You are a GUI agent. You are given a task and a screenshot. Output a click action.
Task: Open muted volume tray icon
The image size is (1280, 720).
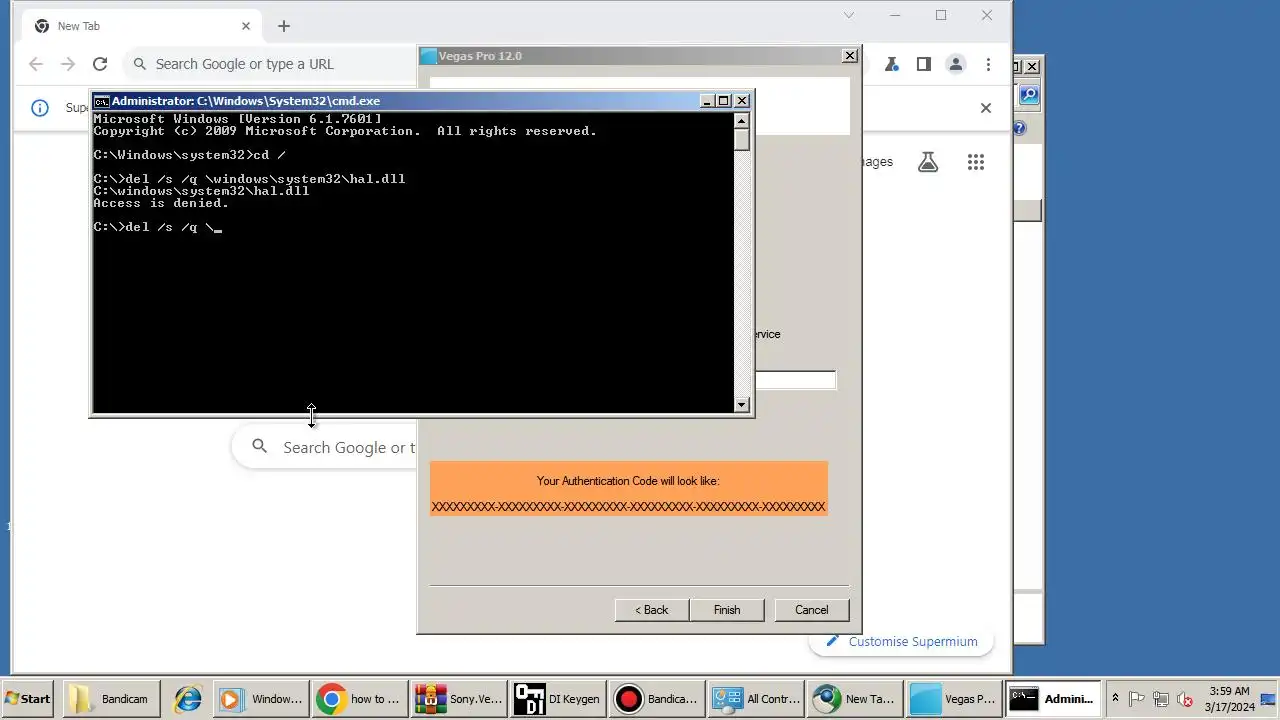[1185, 699]
